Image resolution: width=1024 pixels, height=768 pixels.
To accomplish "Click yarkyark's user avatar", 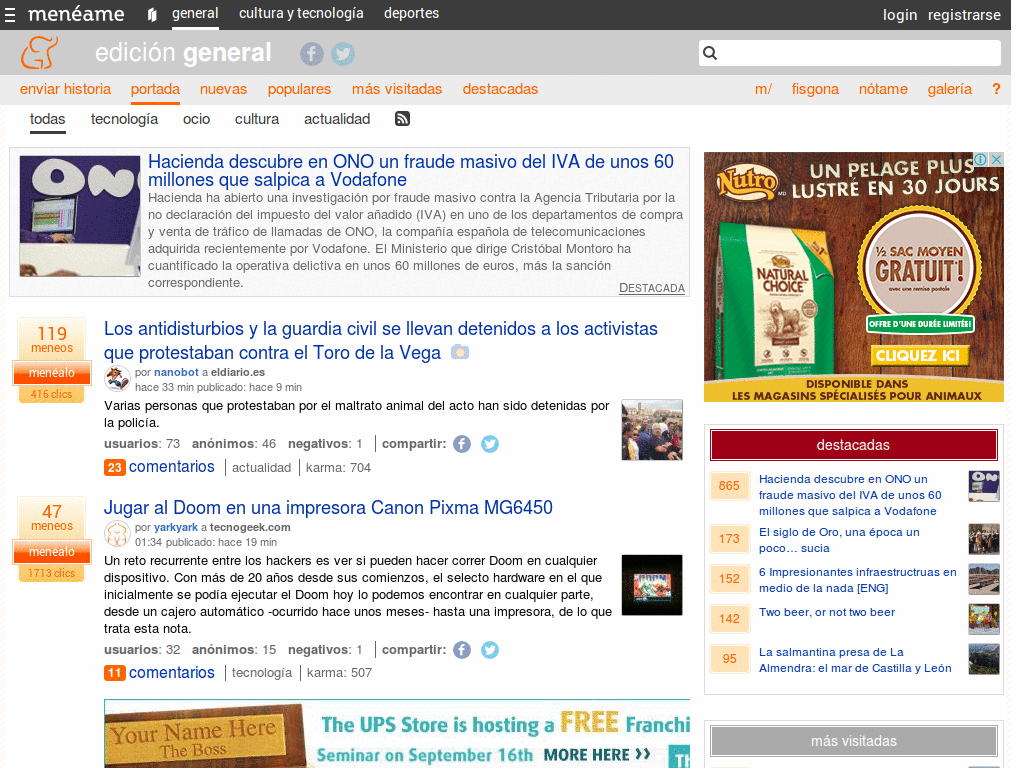I will tap(117, 534).
